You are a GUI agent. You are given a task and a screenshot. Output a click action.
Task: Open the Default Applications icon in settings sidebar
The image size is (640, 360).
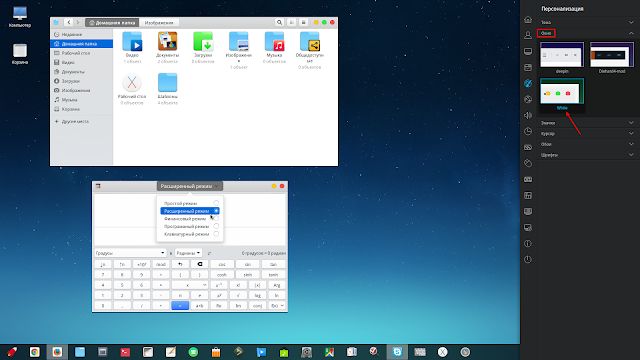click(528, 67)
